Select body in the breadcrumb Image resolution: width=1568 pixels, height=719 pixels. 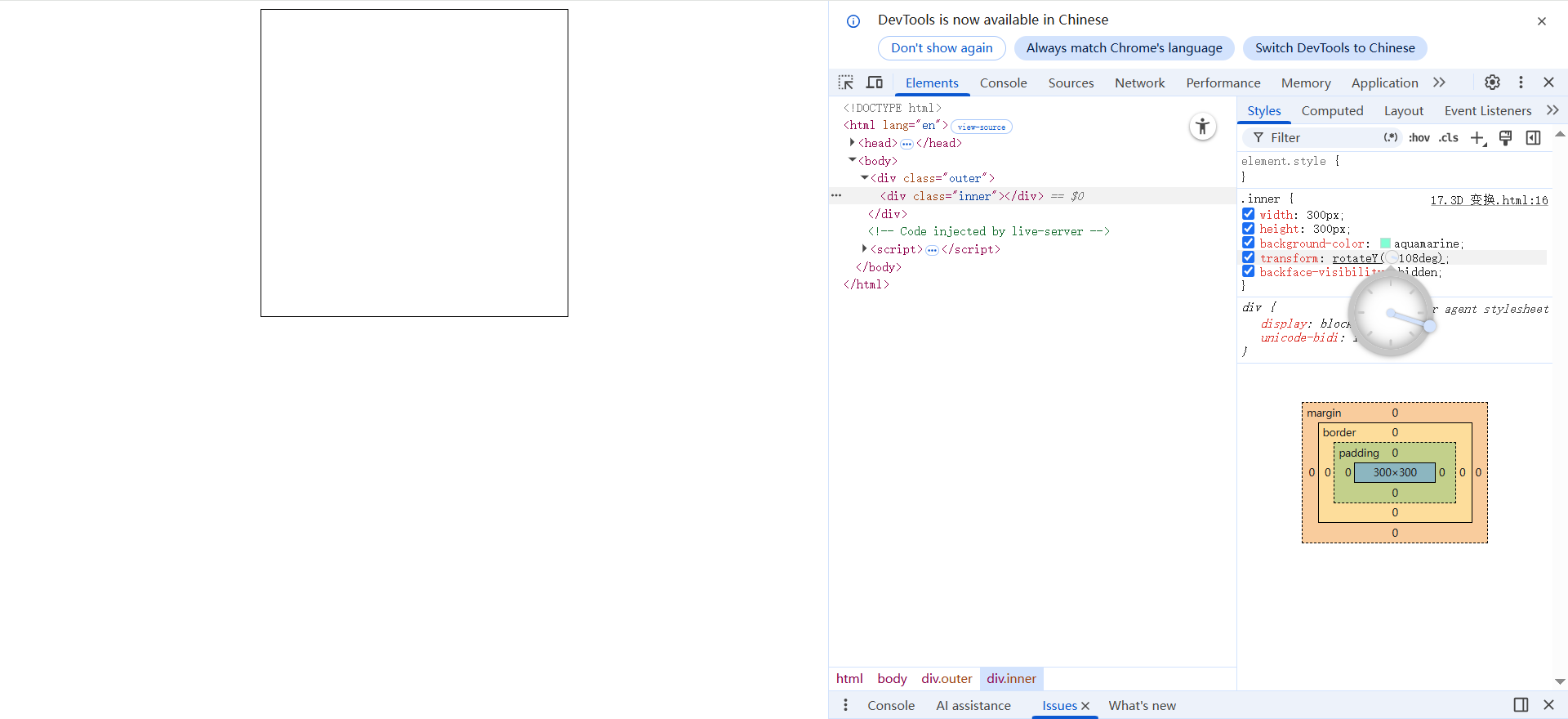click(x=892, y=679)
